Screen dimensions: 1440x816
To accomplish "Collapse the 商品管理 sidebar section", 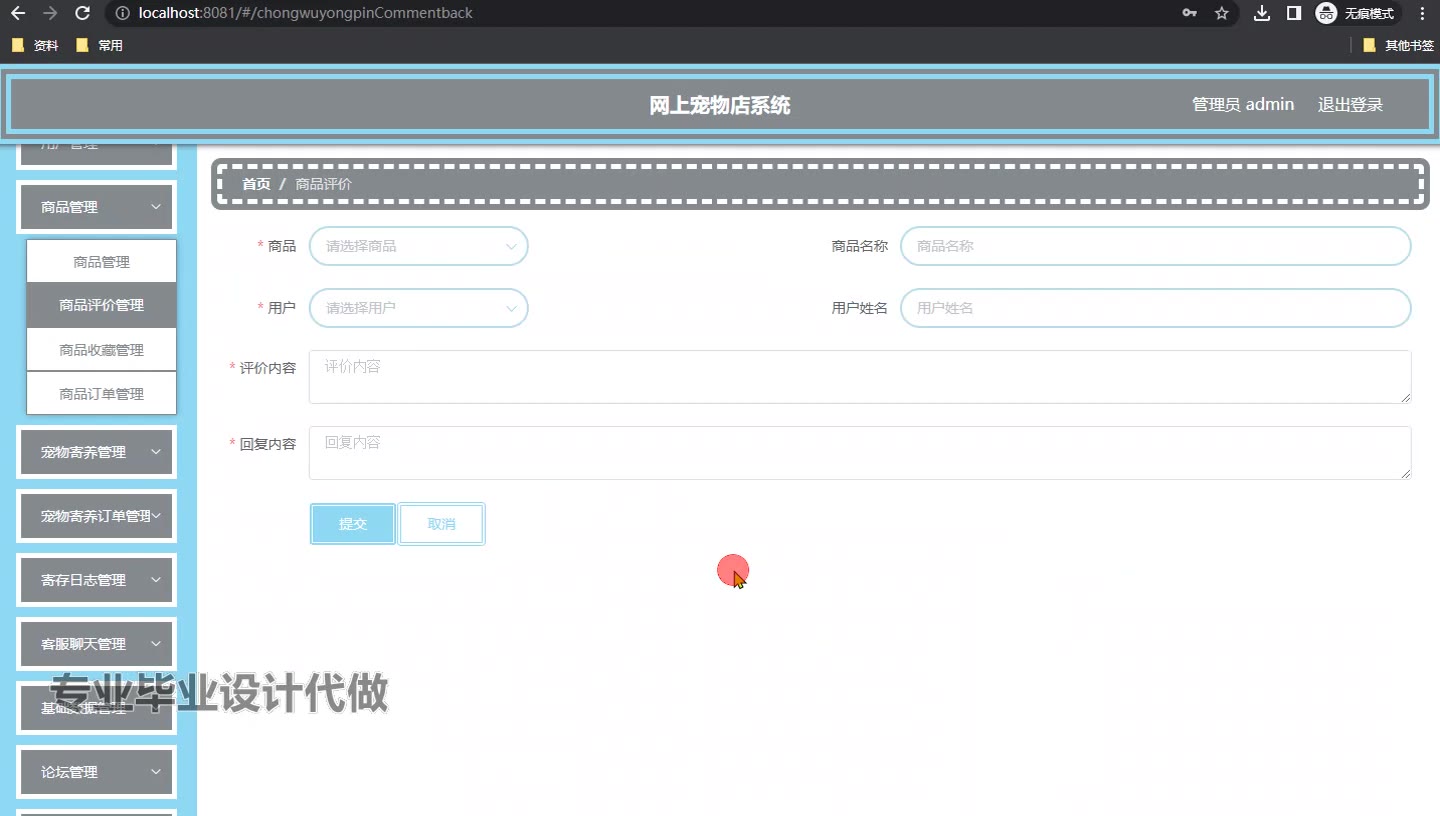I will click(x=97, y=207).
